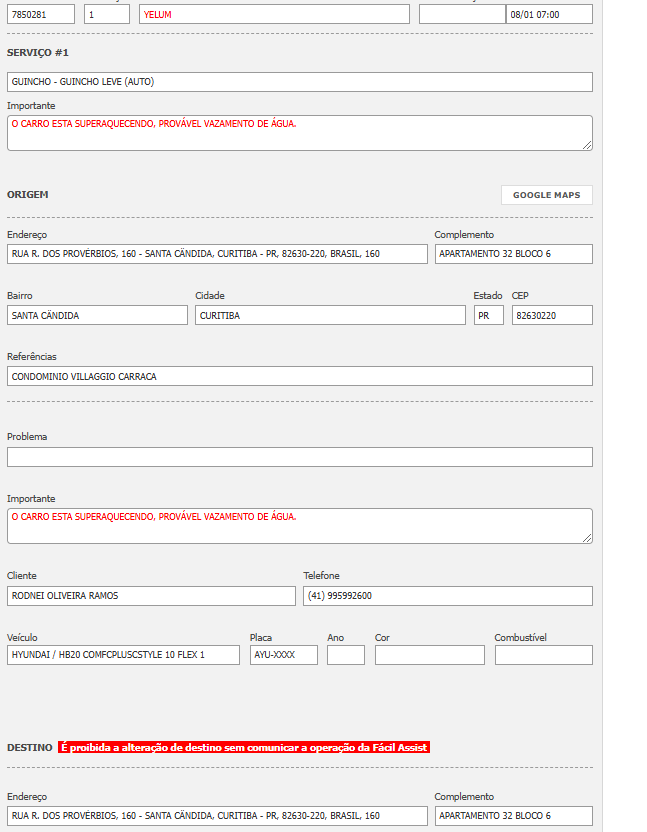
Task: Click the Google Maps button
Action: (x=546, y=195)
